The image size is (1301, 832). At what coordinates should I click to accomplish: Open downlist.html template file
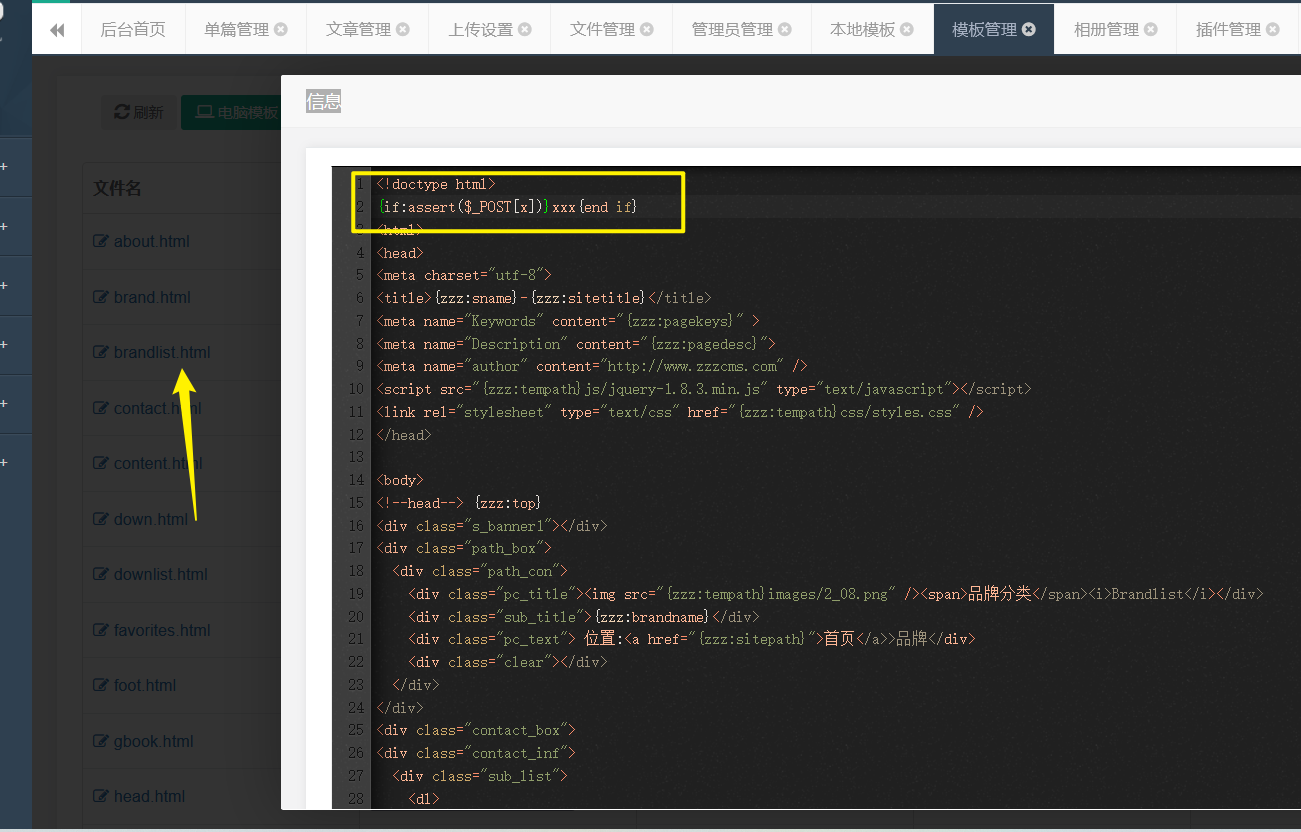pos(161,574)
